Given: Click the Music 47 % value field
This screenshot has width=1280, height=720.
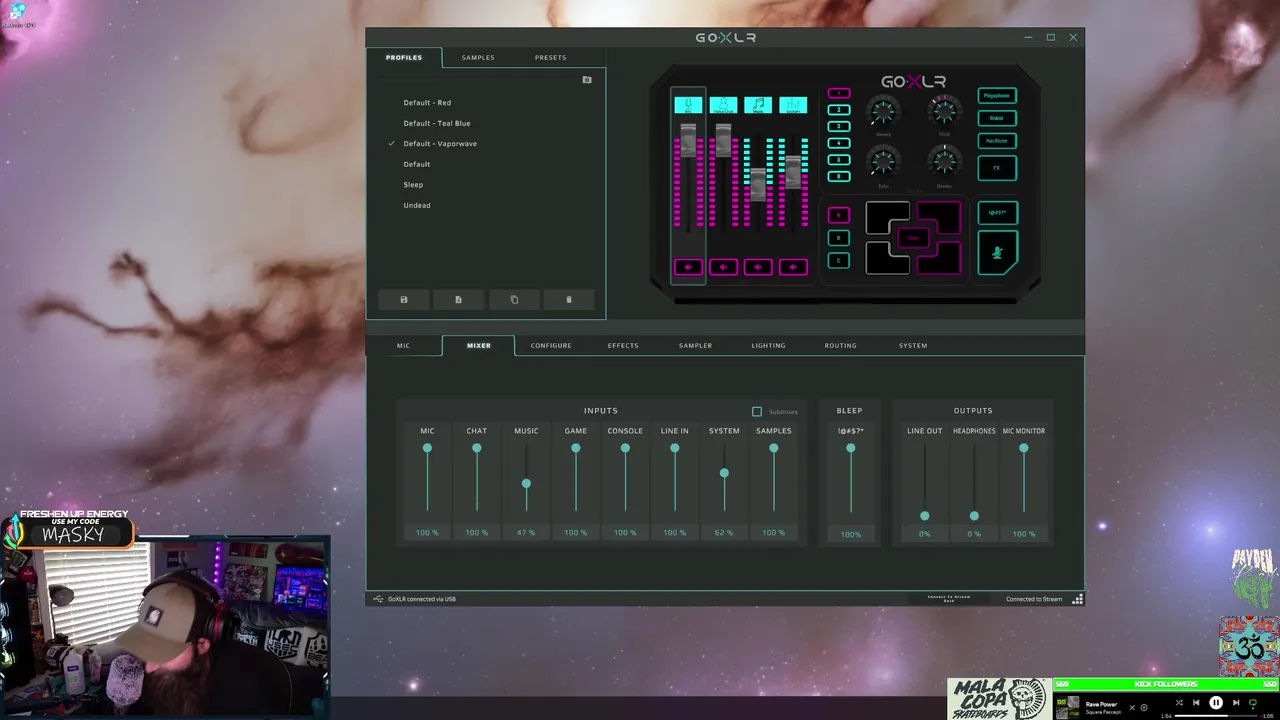Looking at the screenshot, I should tap(526, 533).
